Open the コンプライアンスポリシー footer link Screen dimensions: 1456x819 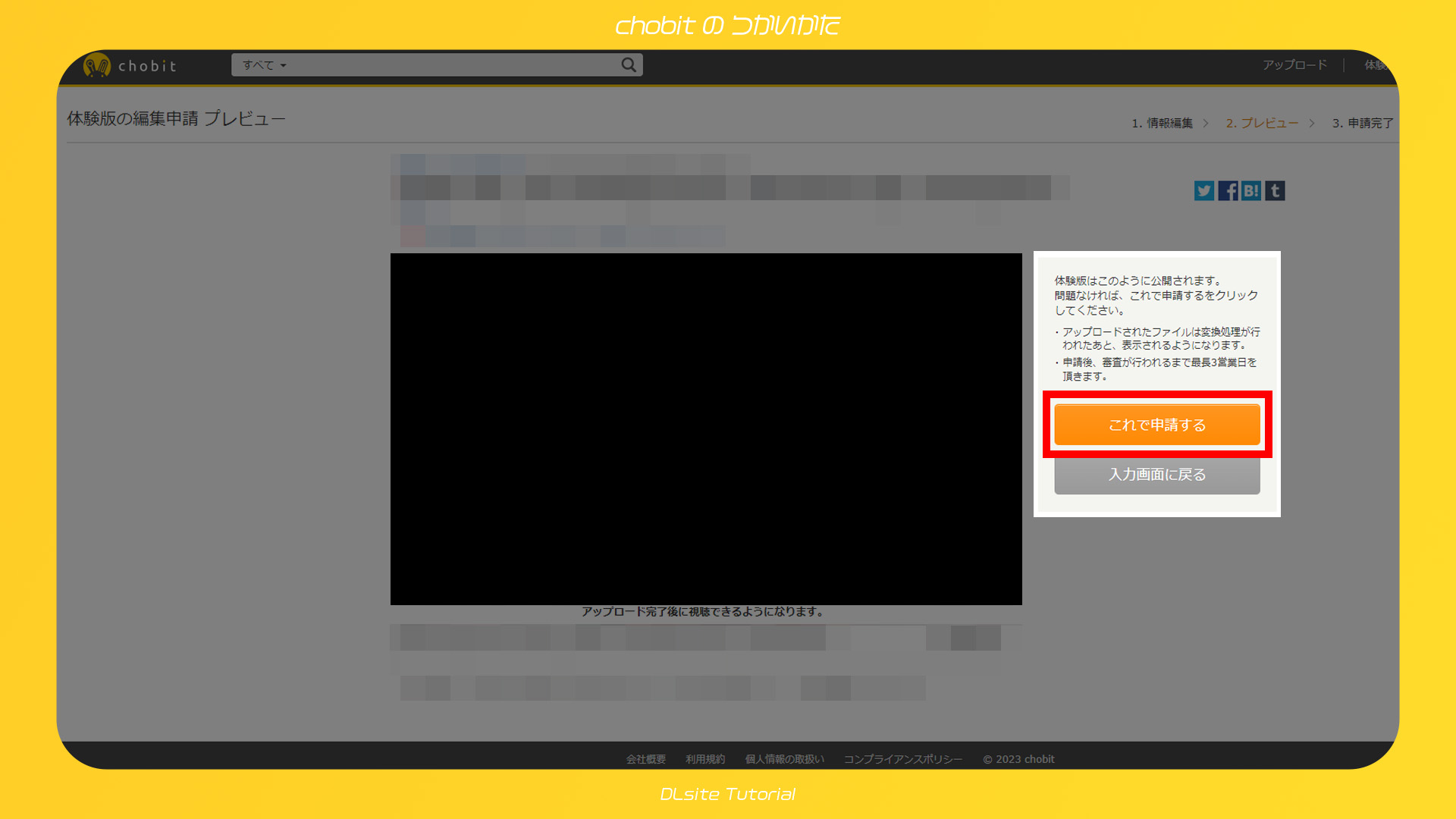pyautogui.click(x=902, y=759)
